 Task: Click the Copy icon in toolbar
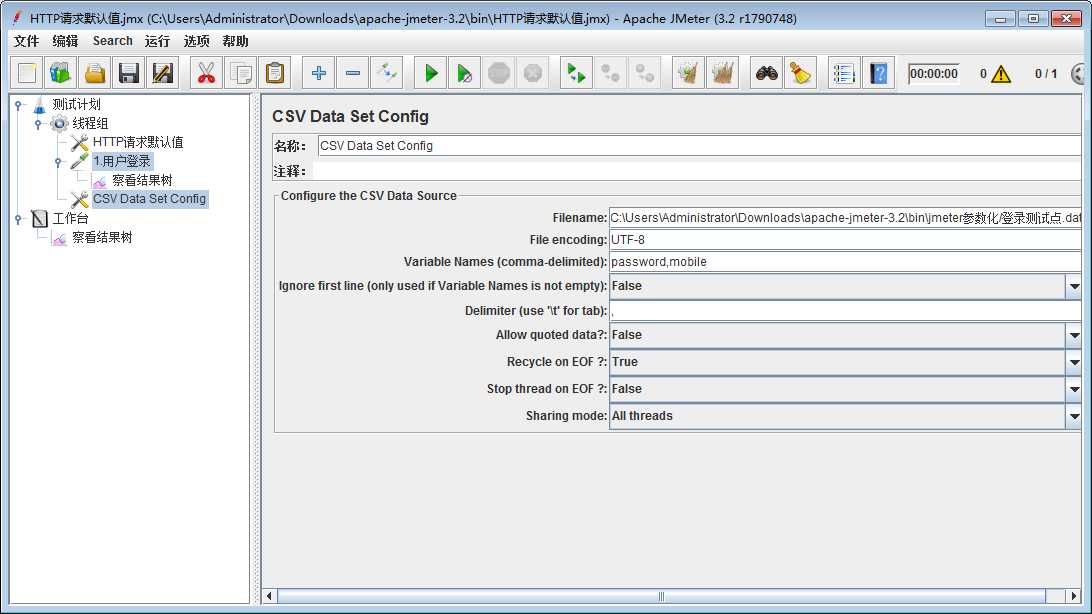[241, 73]
